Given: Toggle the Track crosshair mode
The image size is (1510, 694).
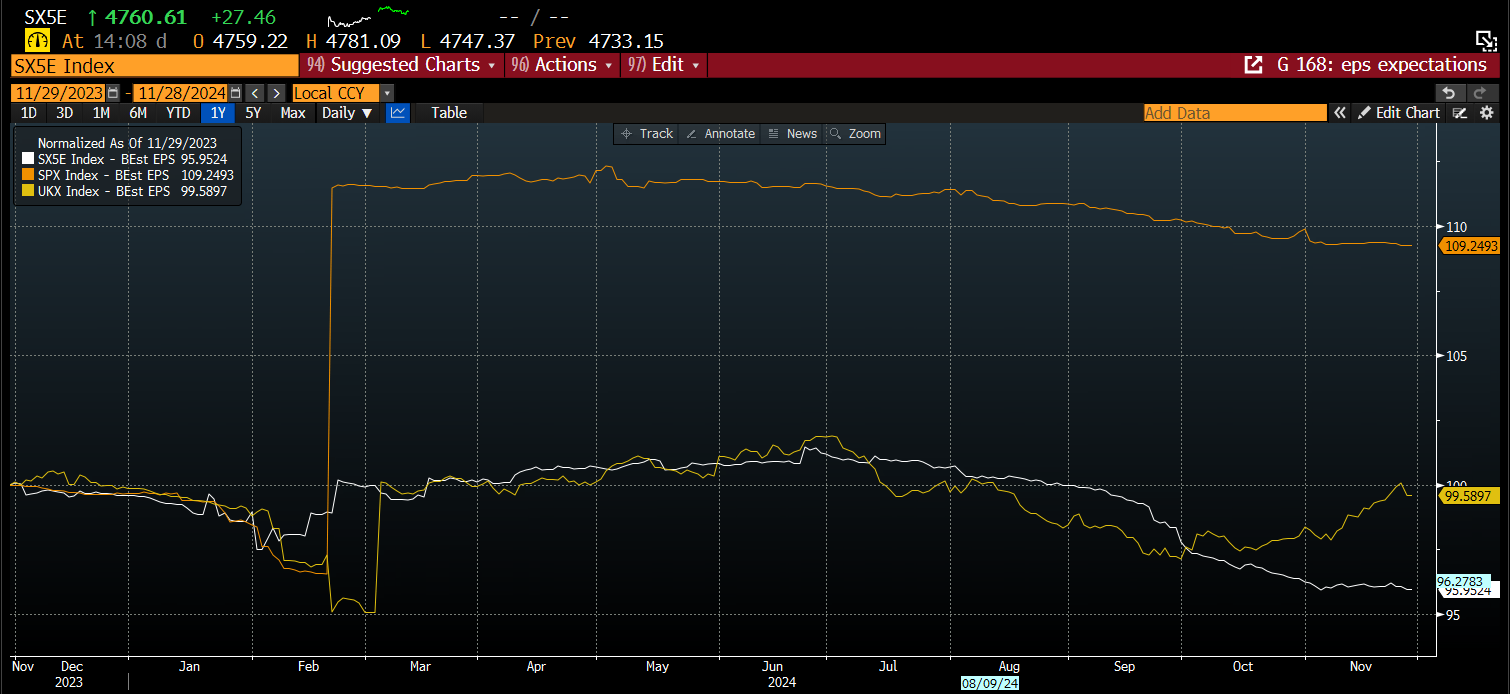Looking at the screenshot, I should tap(646, 134).
